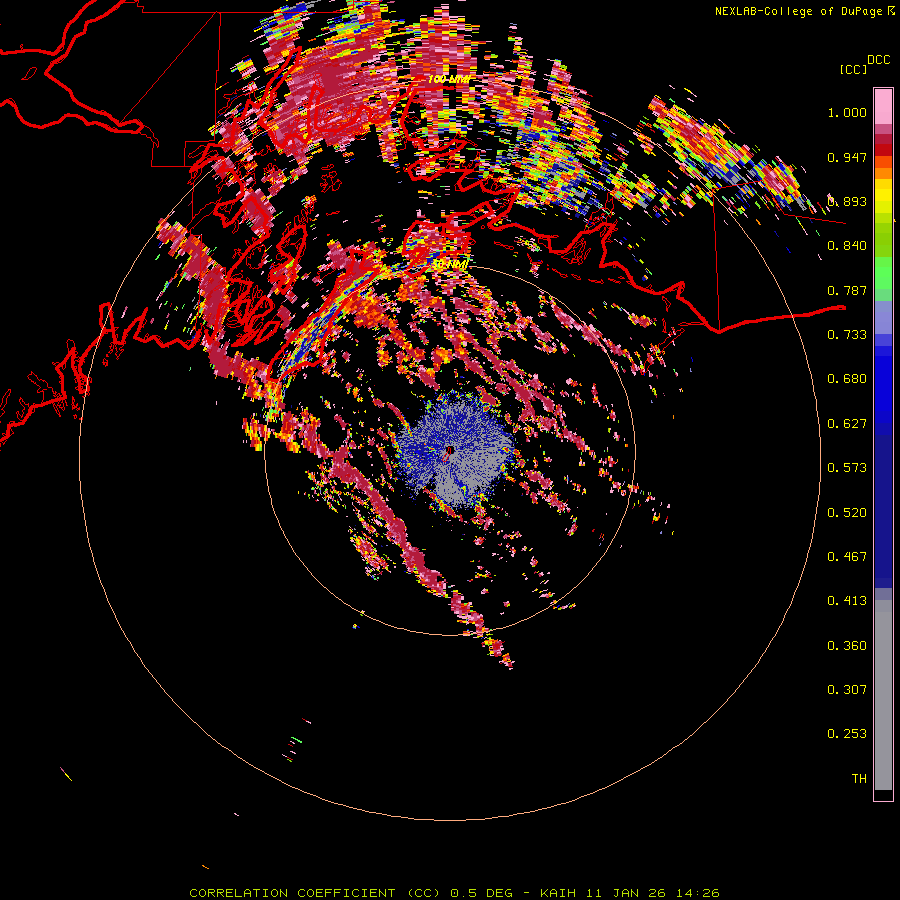Screen dimensions: 900x900
Task: Click the Correlation Coefficient caption at the bottom
Action: click(x=454, y=893)
